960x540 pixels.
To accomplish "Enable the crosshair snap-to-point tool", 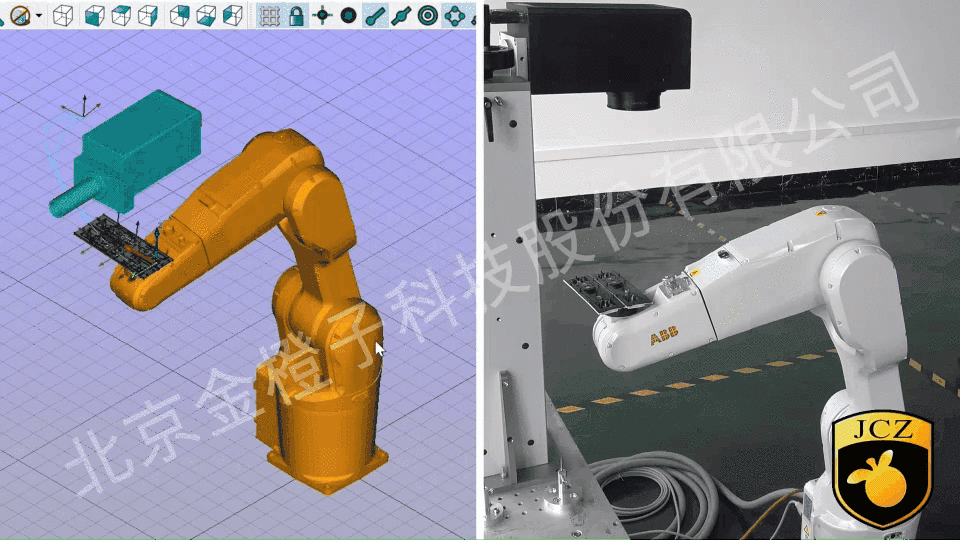I will pos(322,15).
